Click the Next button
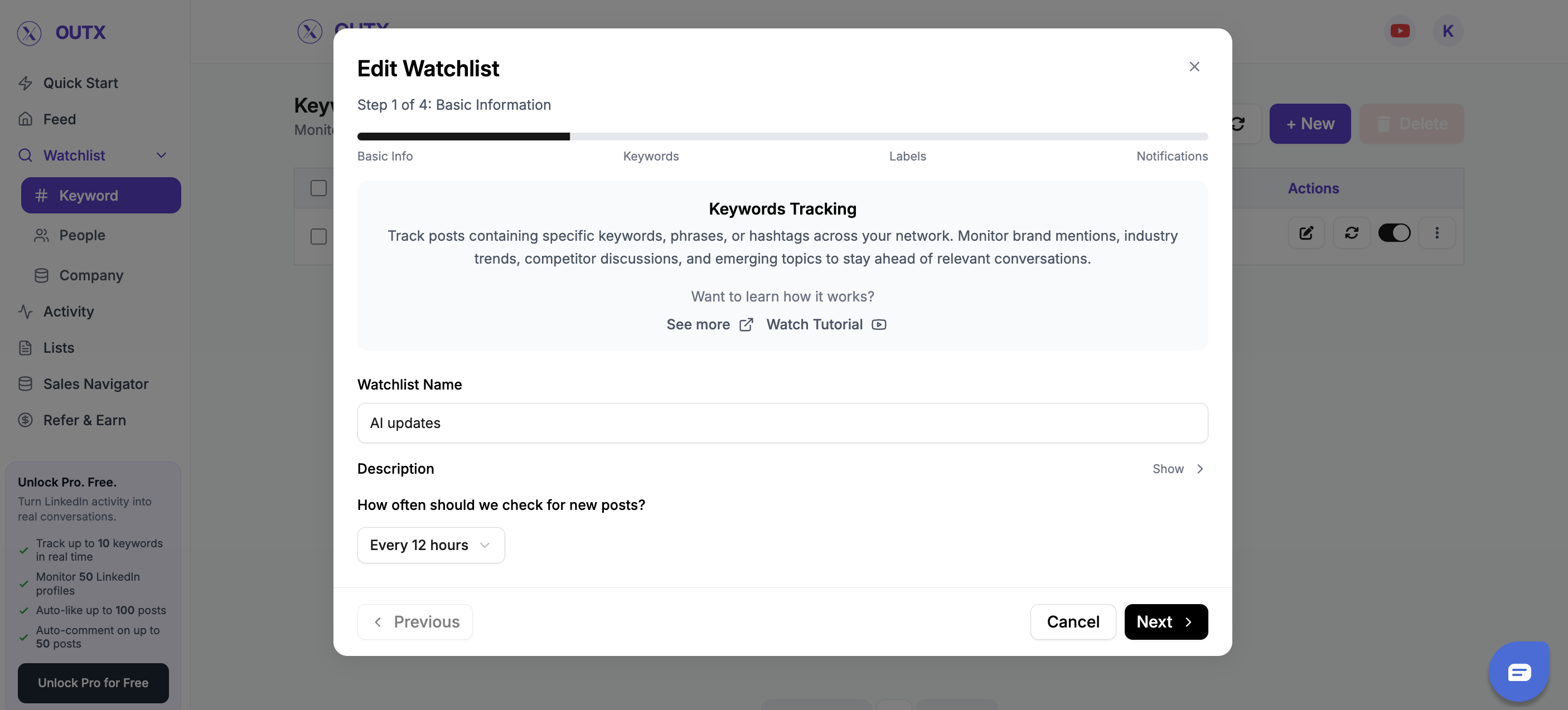Viewport: 1568px width, 710px height. pyautogui.click(x=1165, y=621)
